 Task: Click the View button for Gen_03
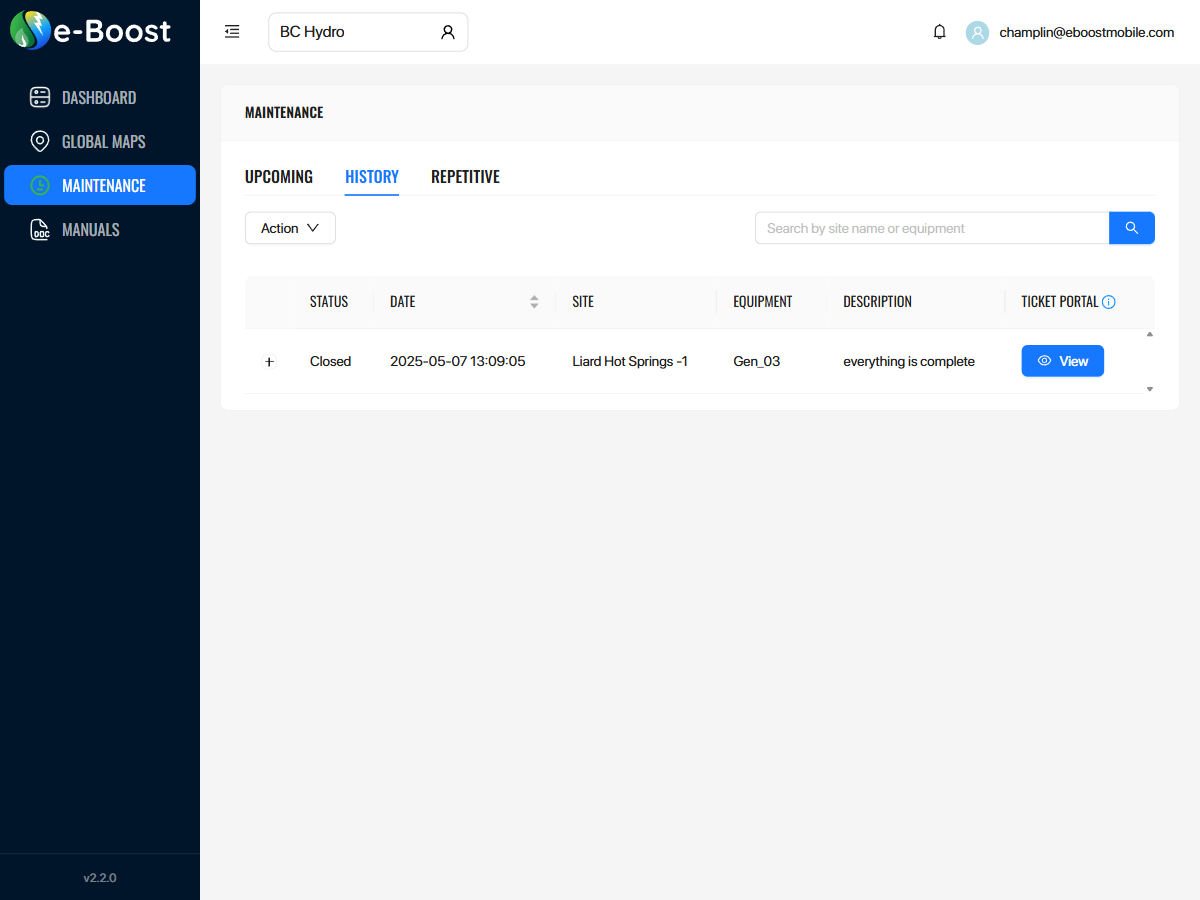point(1062,361)
